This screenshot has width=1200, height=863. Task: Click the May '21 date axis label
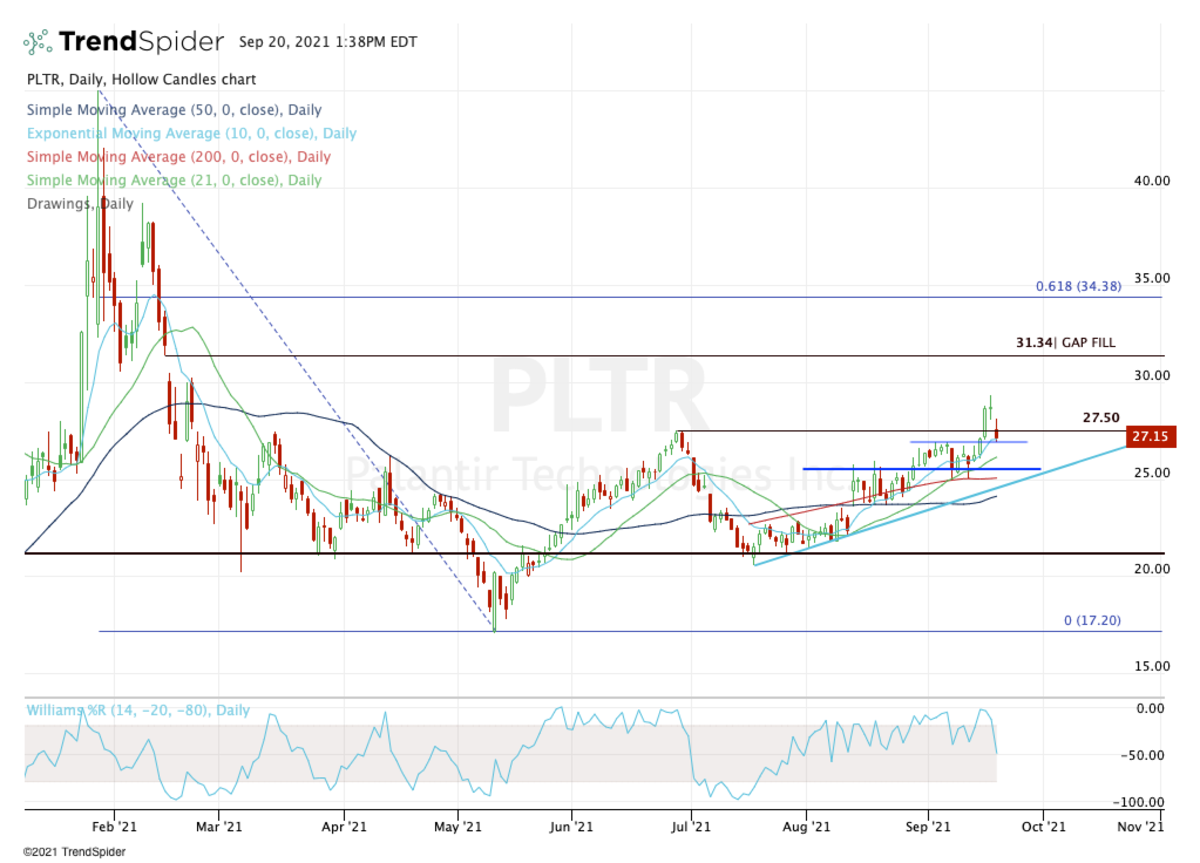[458, 827]
